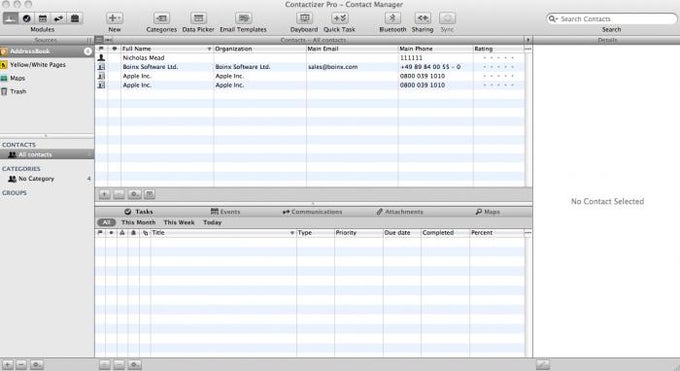This screenshot has height=371, width=680.
Task: Filter tasks by This Month
Action: (x=138, y=222)
